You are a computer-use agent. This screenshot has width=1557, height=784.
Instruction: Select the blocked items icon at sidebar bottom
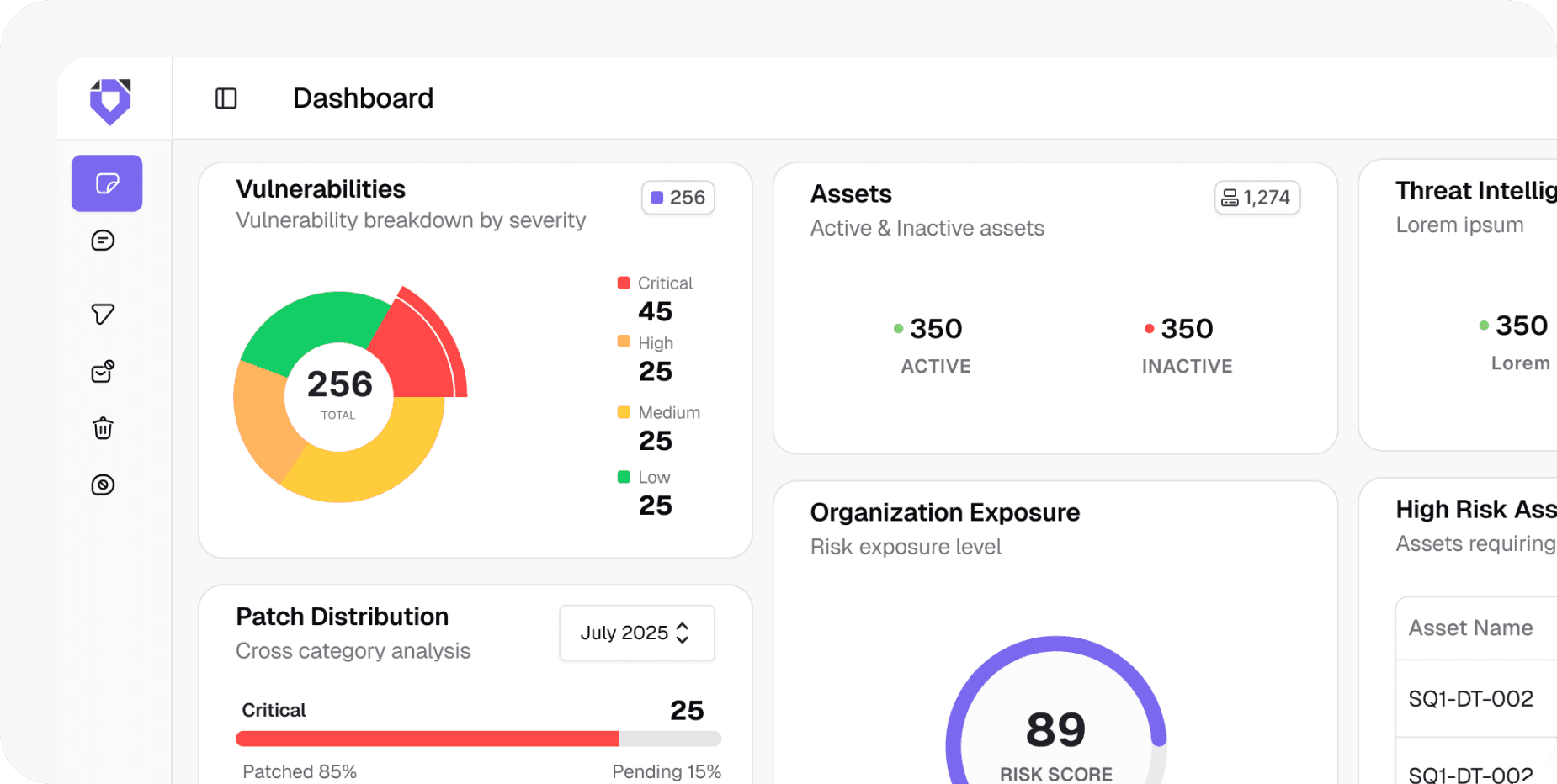coord(102,485)
